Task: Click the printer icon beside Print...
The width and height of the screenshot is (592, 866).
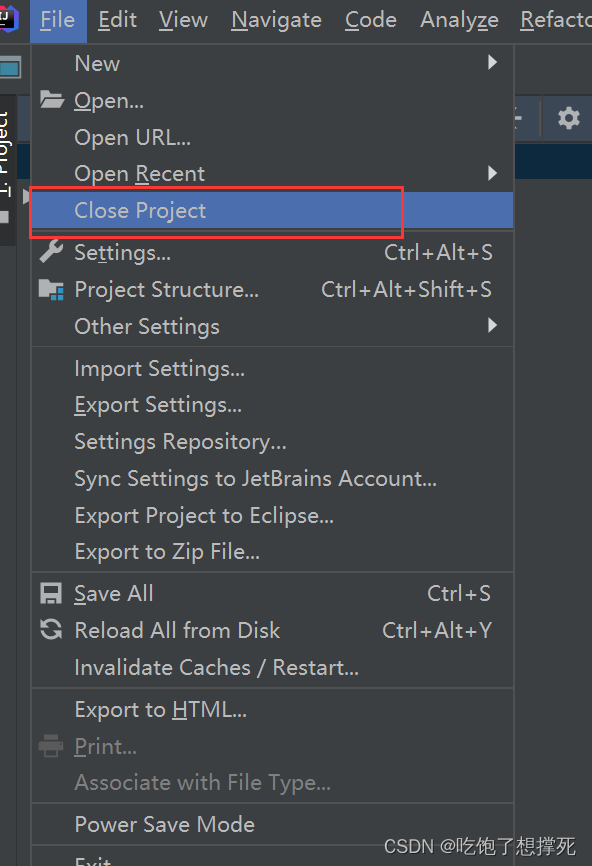Action: pyautogui.click(x=51, y=746)
